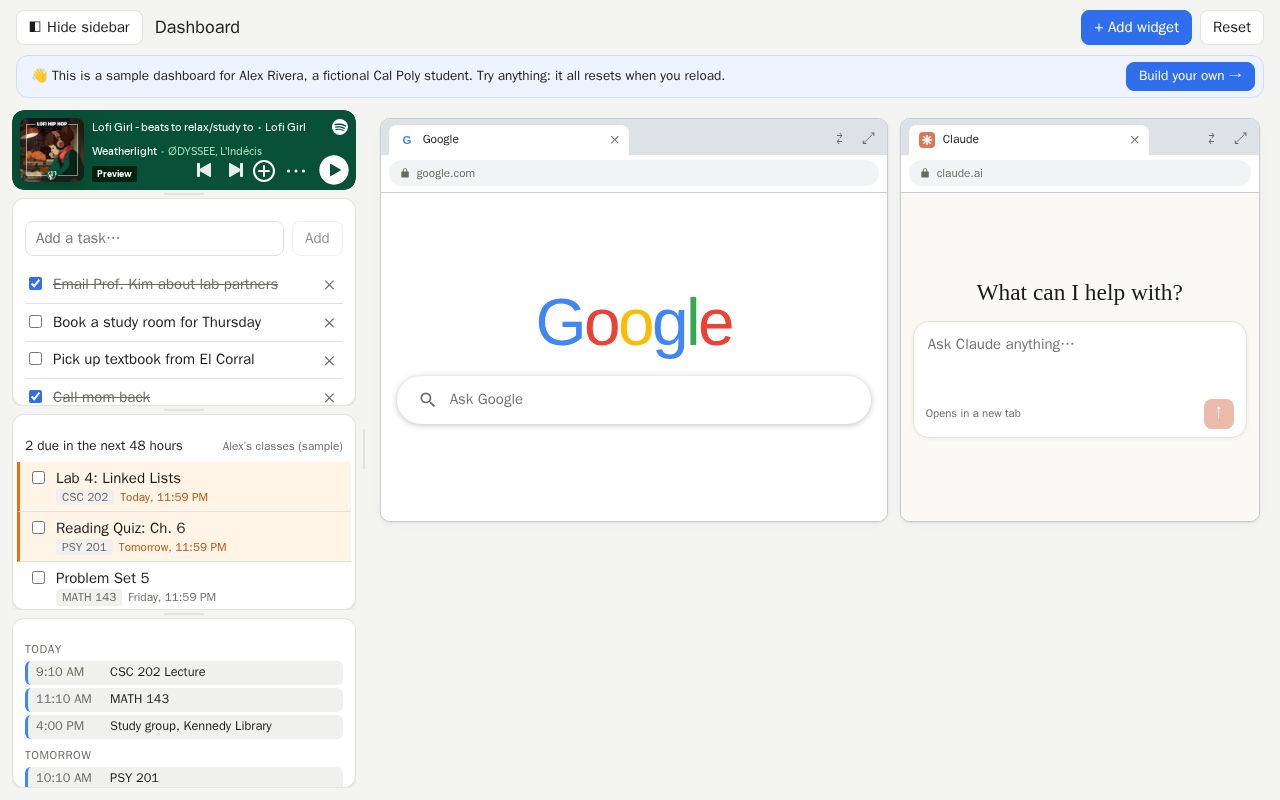Click the 'Study group, Kennedy Library' event
The width and height of the screenshot is (1280, 800).
click(x=184, y=726)
